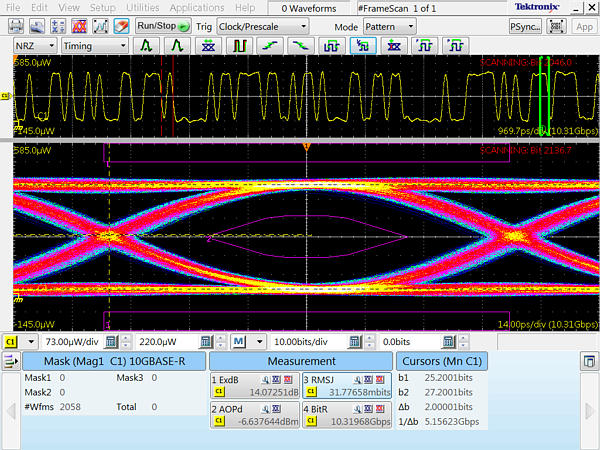Screen dimensions: 600x450
Task: Click the red delete icon on 1 ExdB
Action: pyautogui.click(x=288, y=380)
